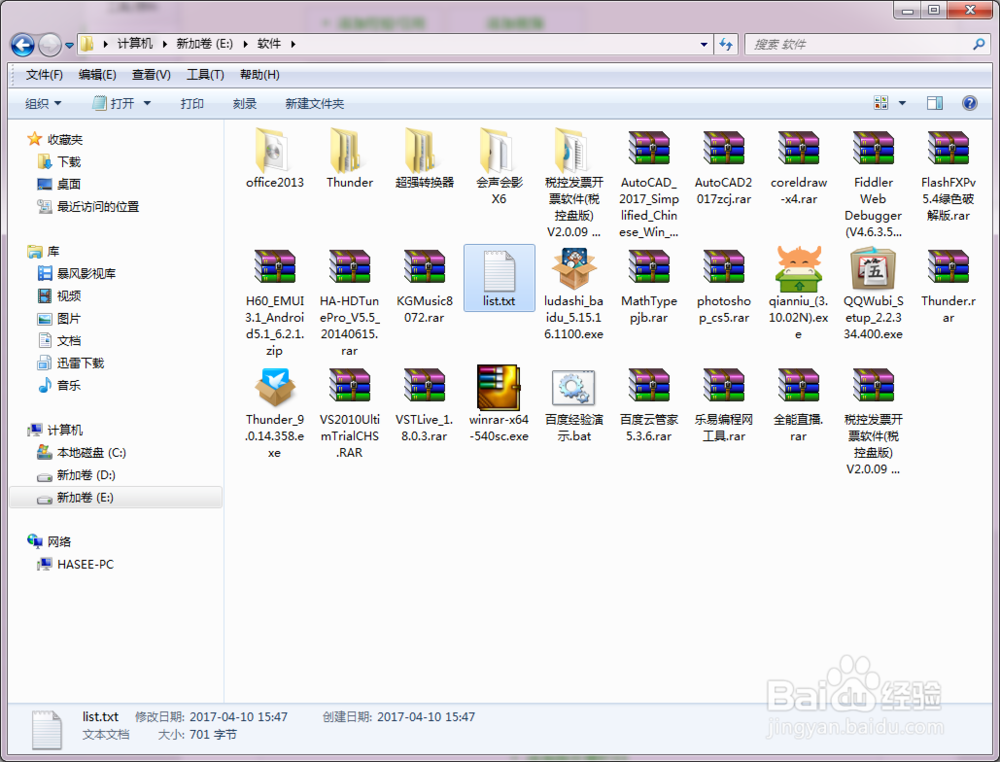Open the 视频 library
Image resolution: width=1000 pixels, height=762 pixels.
[59, 296]
